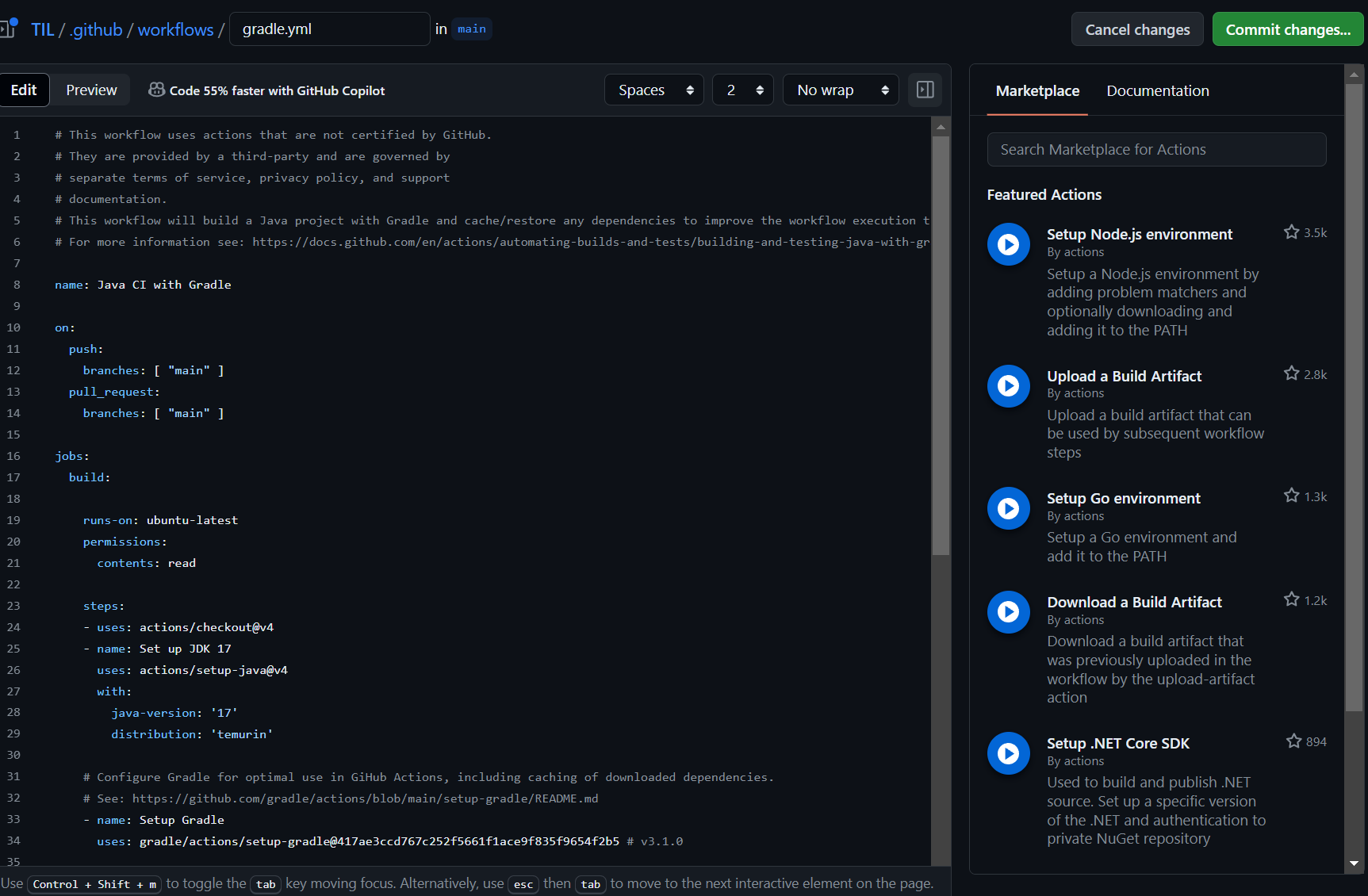Open the Setup .NET Core SDK action title

pyautogui.click(x=1118, y=743)
